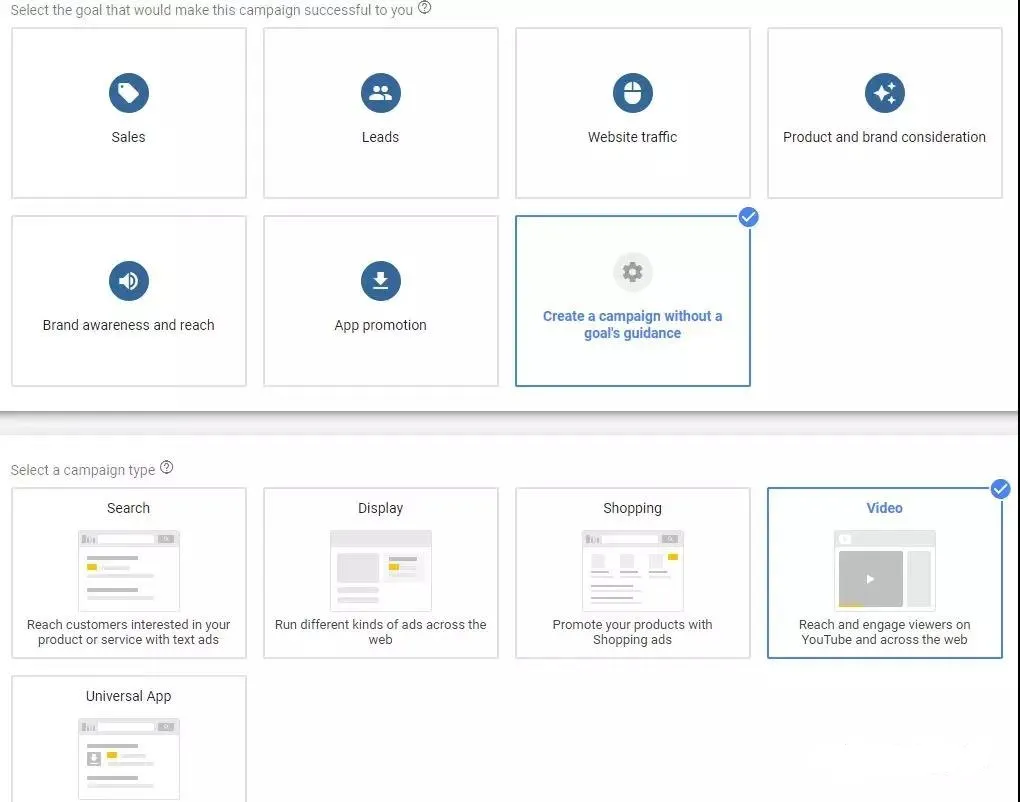
Task: Click 'Promote your products with Shopping ads' text
Action: 632,632
